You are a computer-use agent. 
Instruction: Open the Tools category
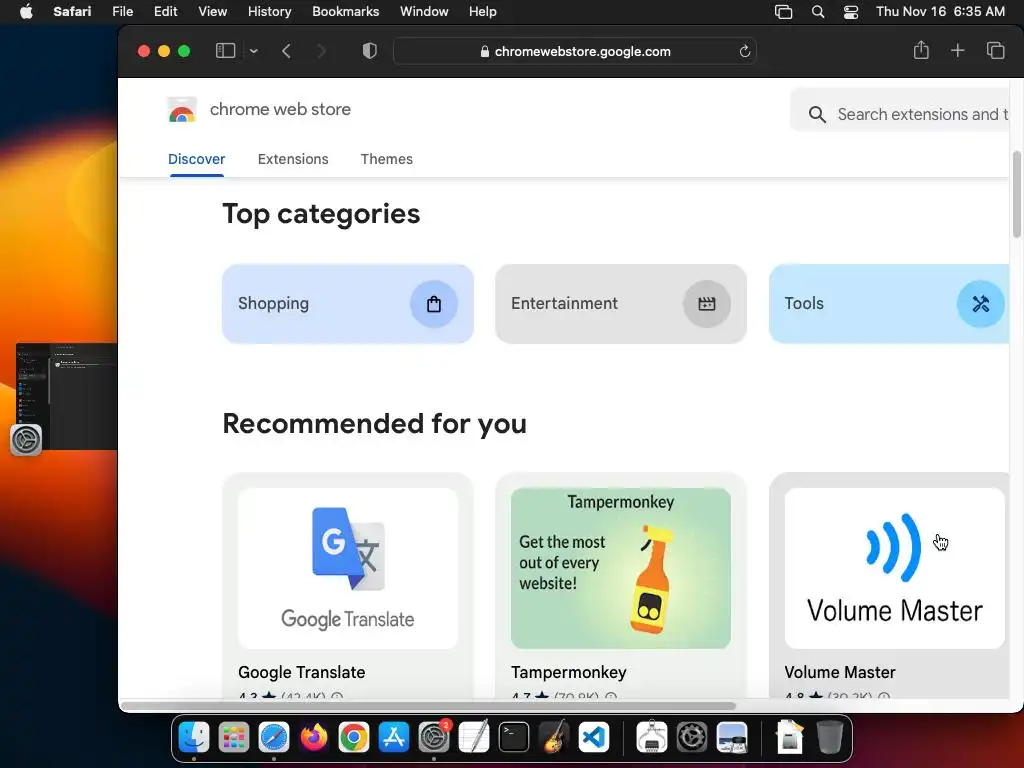tap(889, 304)
